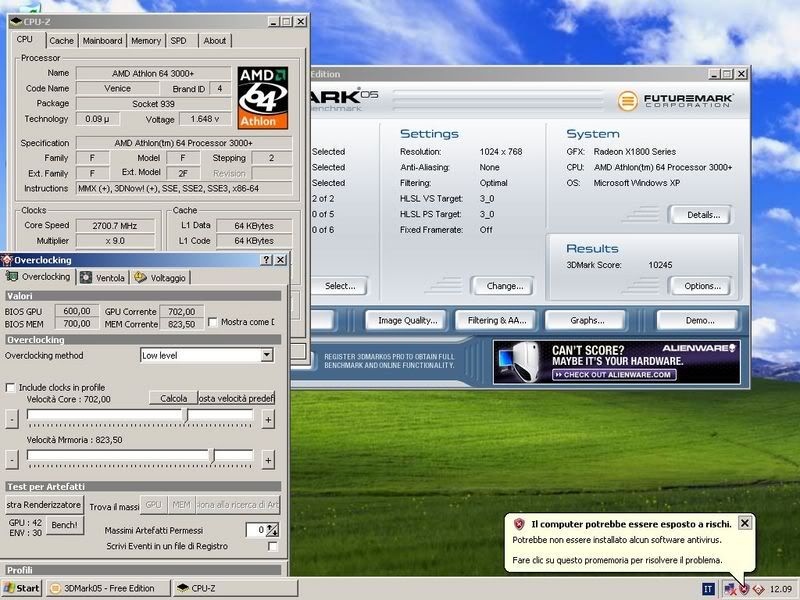
Task: Click the Core Speed value 2700.7 MHz
Action: click(115, 226)
